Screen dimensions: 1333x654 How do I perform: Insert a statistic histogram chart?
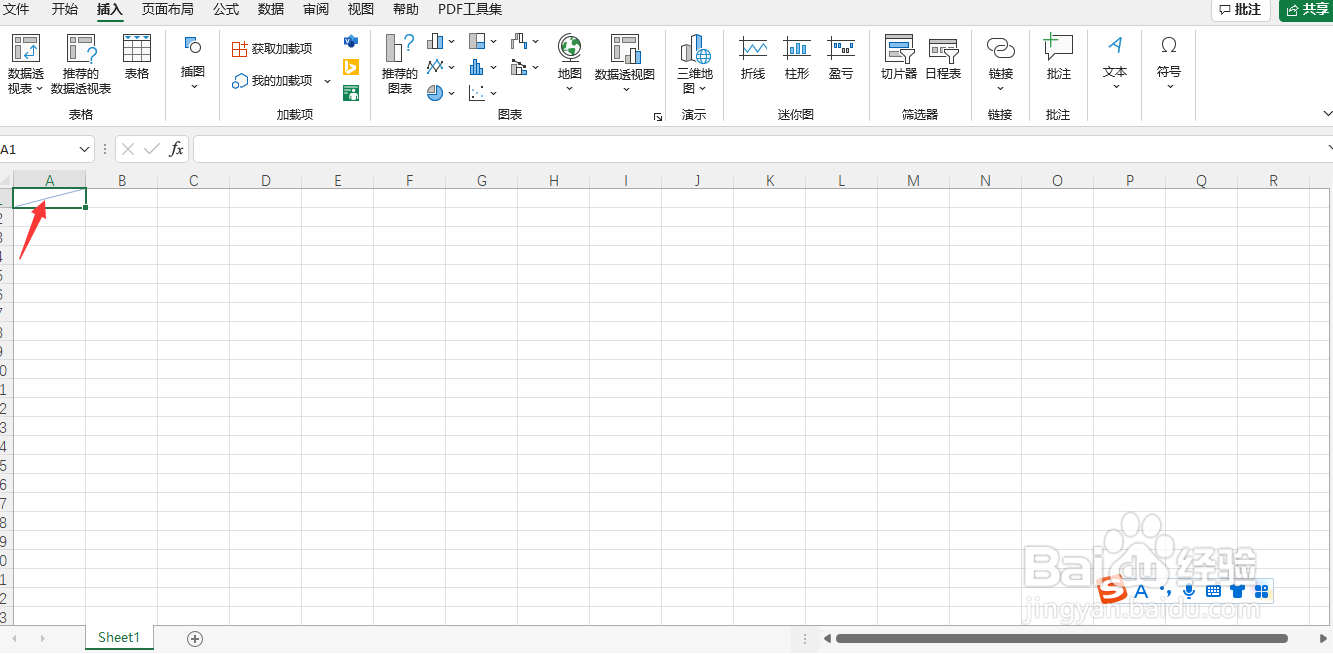(482, 67)
